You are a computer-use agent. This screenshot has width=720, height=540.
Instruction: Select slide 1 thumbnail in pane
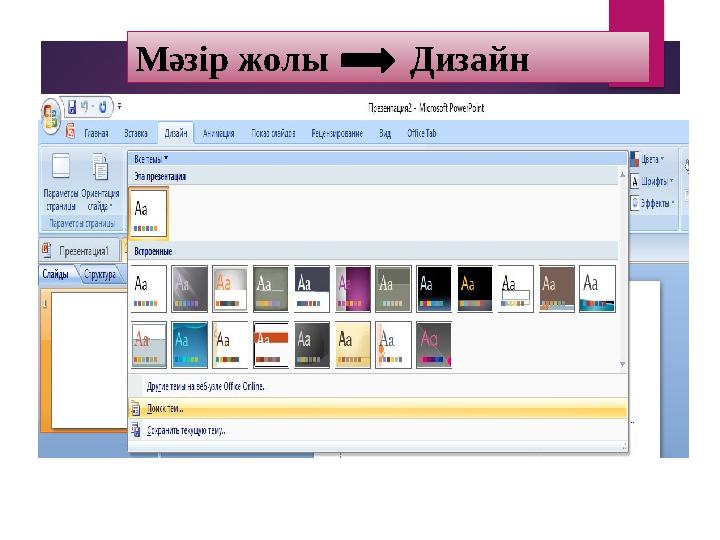point(90,360)
